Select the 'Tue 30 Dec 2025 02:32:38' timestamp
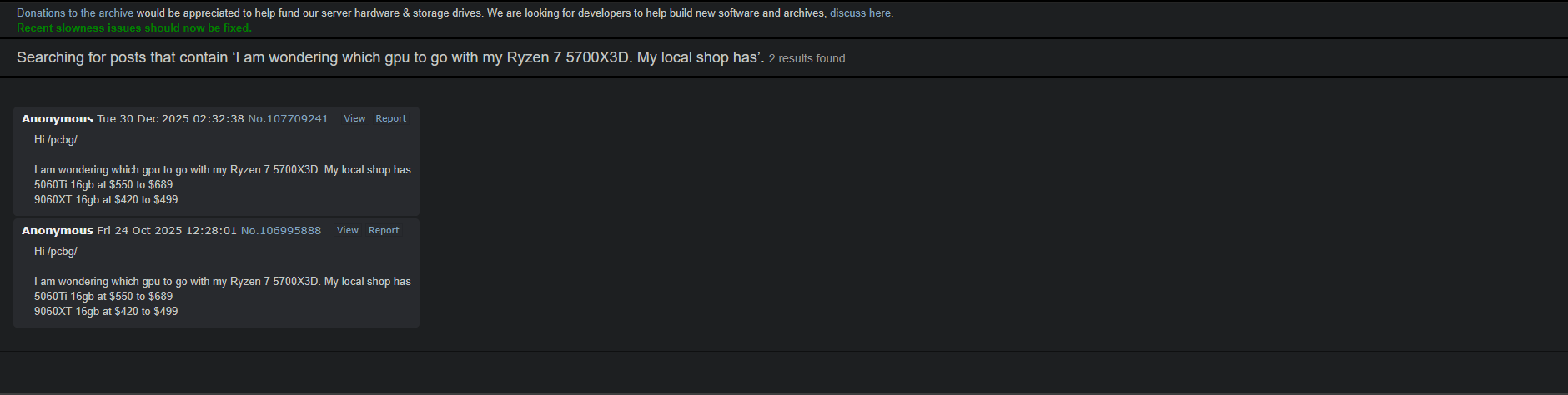This screenshot has width=1568, height=395. pos(170,119)
